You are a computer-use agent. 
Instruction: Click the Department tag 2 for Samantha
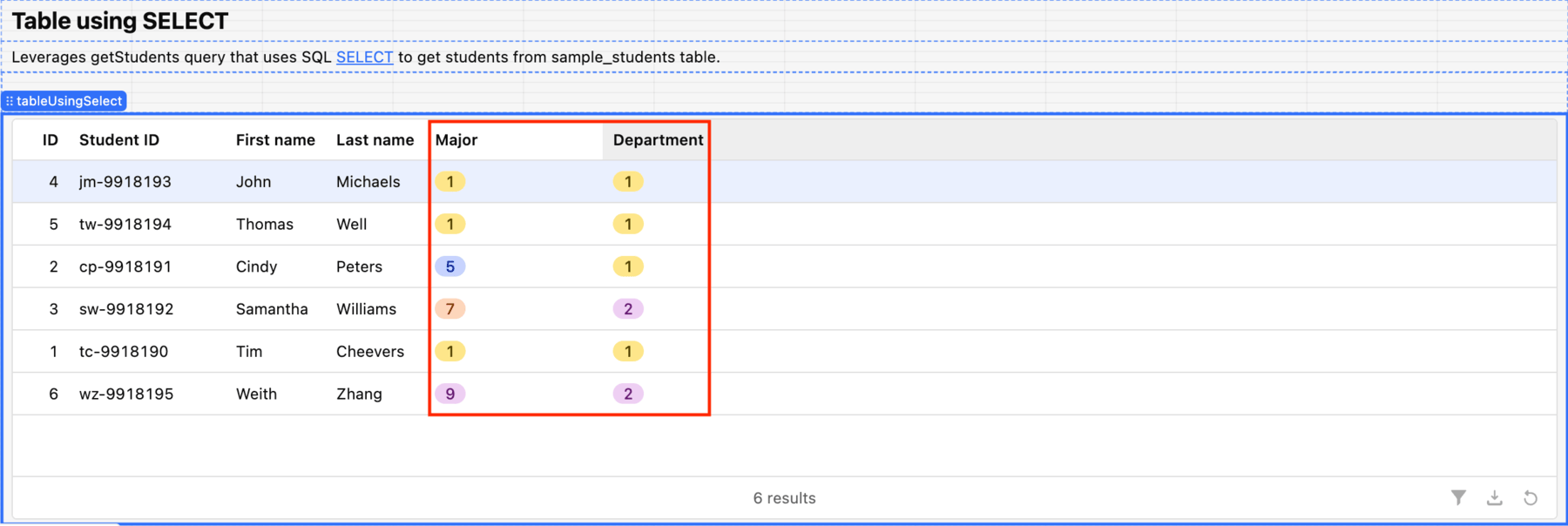point(628,309)
